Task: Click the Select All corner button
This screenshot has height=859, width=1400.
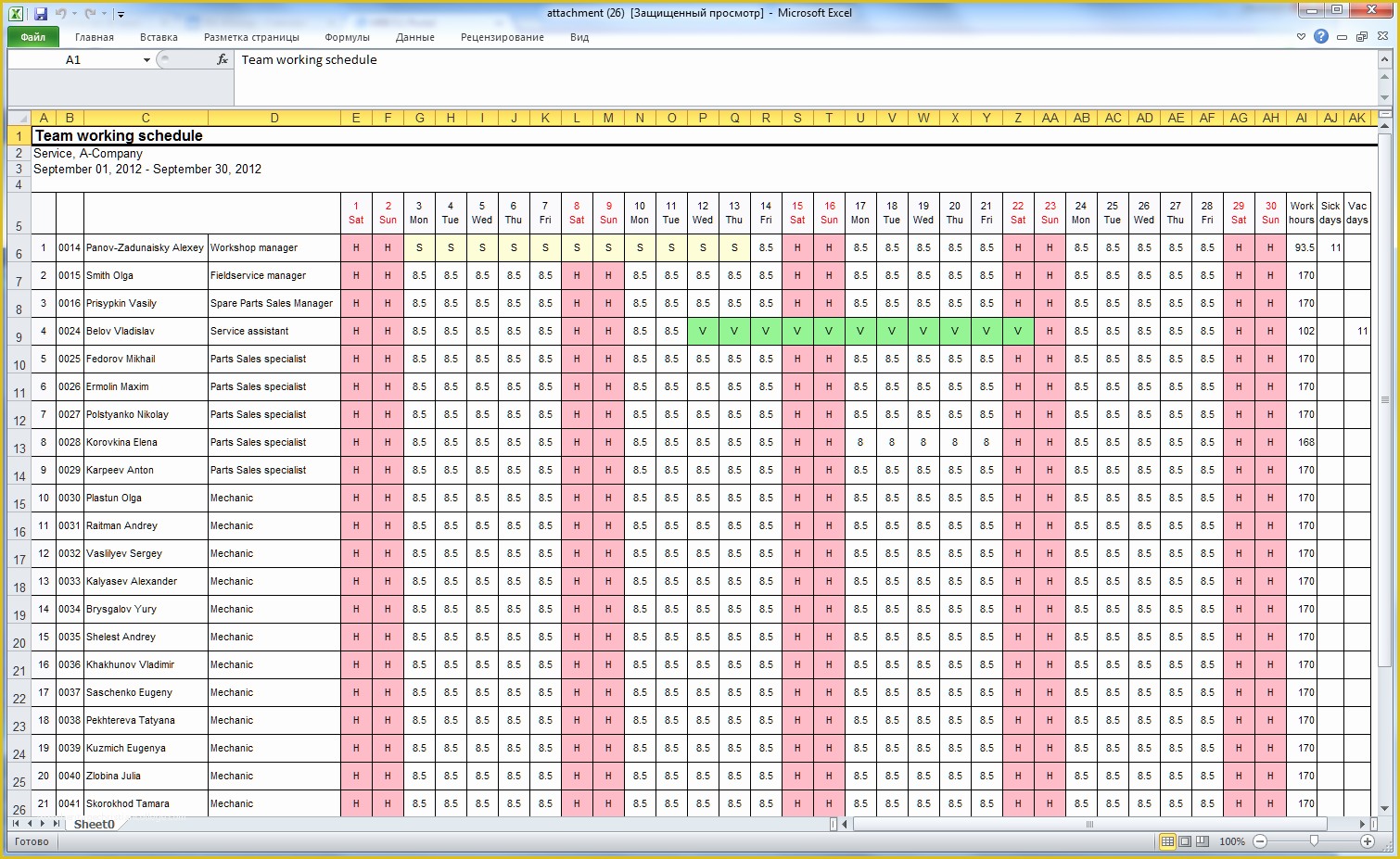Action: pyautogui.click(x=19, y=118)
